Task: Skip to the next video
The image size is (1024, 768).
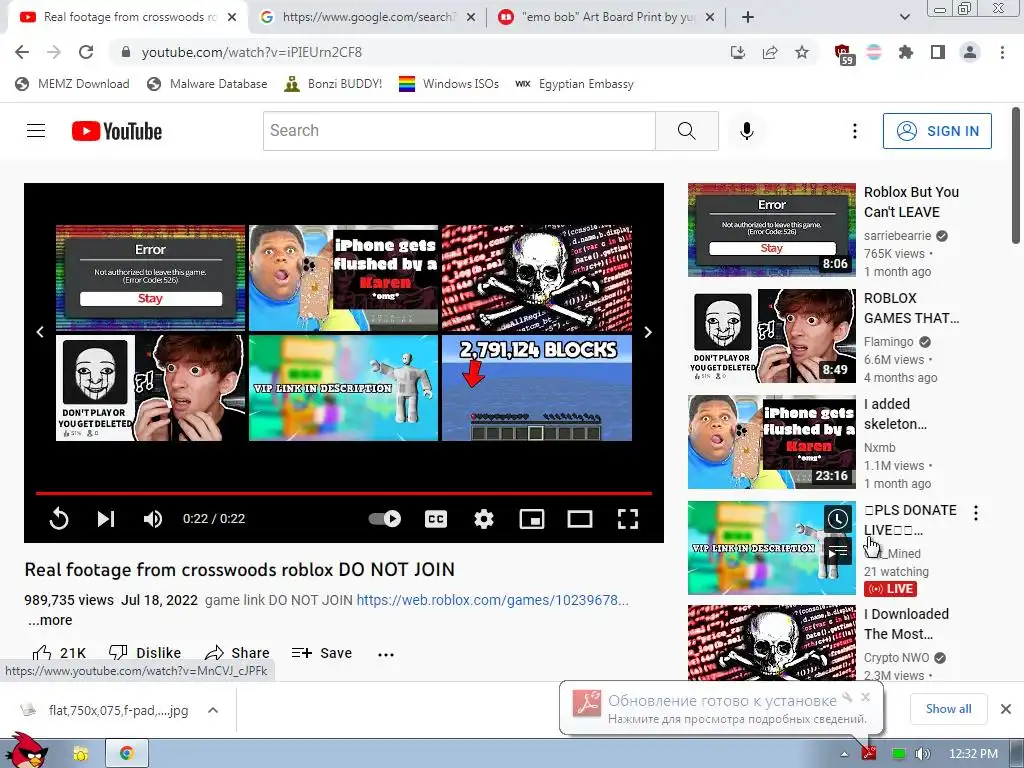Action: tap(106, 519)
